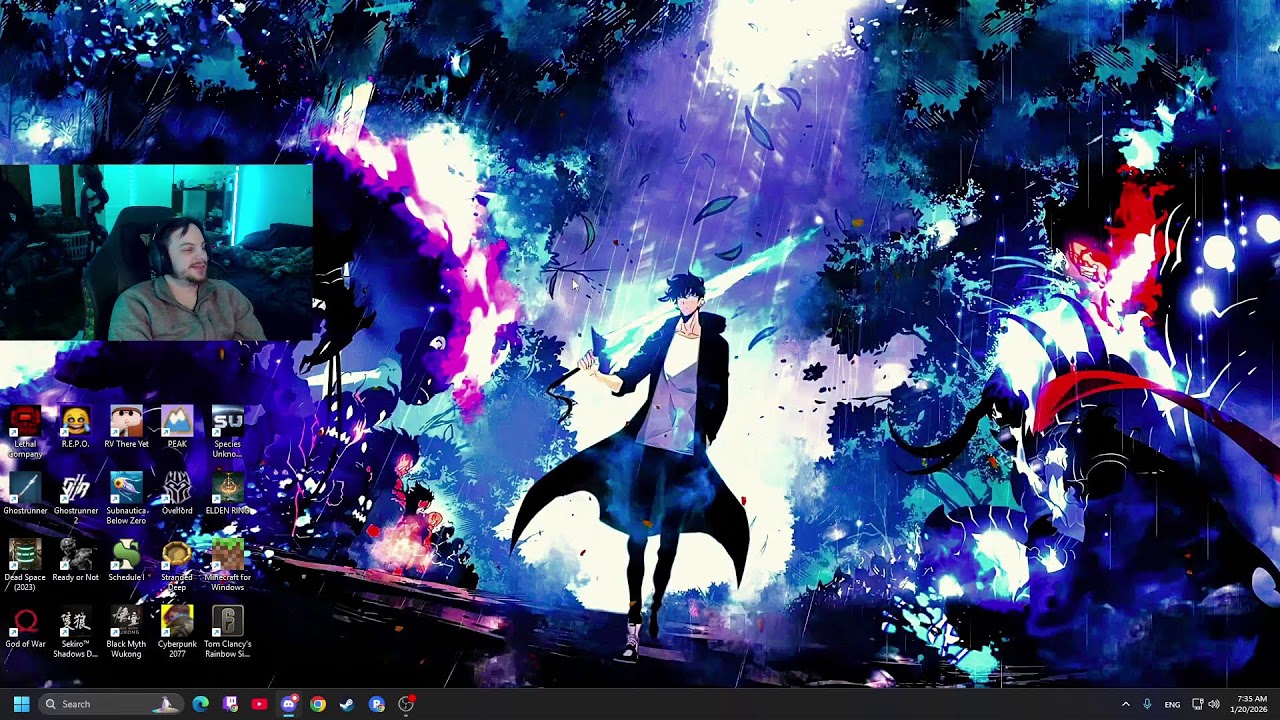This screenshot has width=1280, height=720.
Task: Launch Google Chrome from the taskbar
Action: tap(318, 704)
